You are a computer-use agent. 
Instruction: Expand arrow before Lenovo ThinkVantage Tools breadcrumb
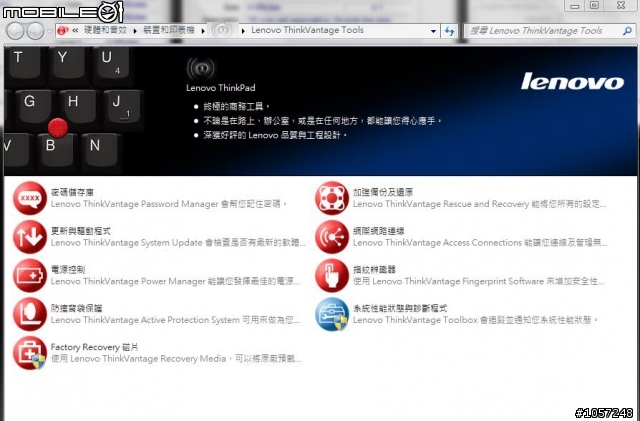[243, 31]
